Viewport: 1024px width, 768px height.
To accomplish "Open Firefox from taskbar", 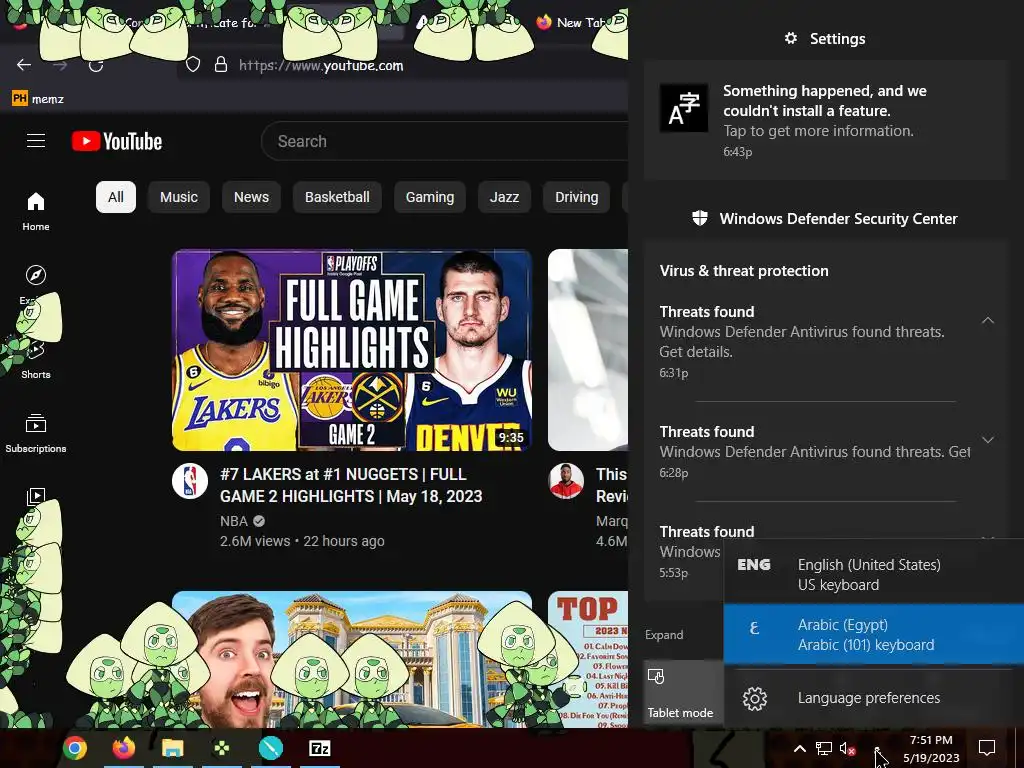I will [123, 748].
